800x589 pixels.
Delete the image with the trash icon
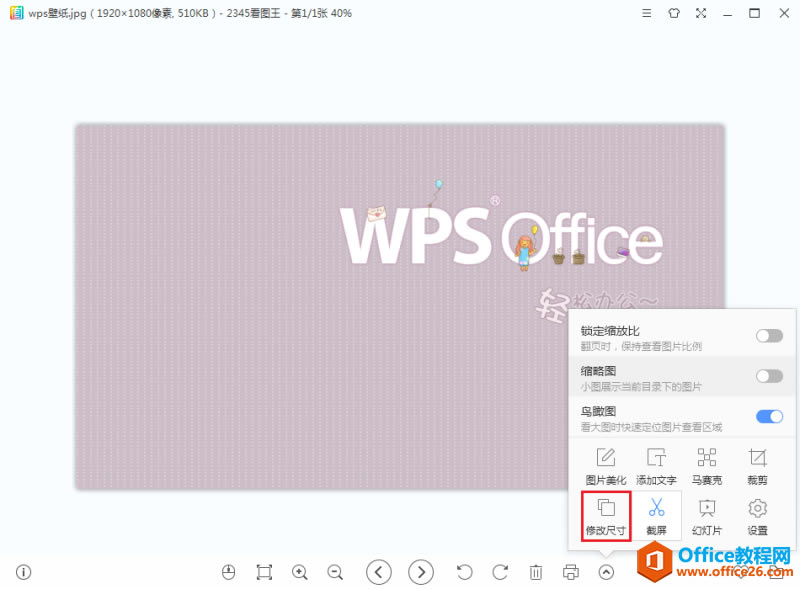[x=536, y=572]
